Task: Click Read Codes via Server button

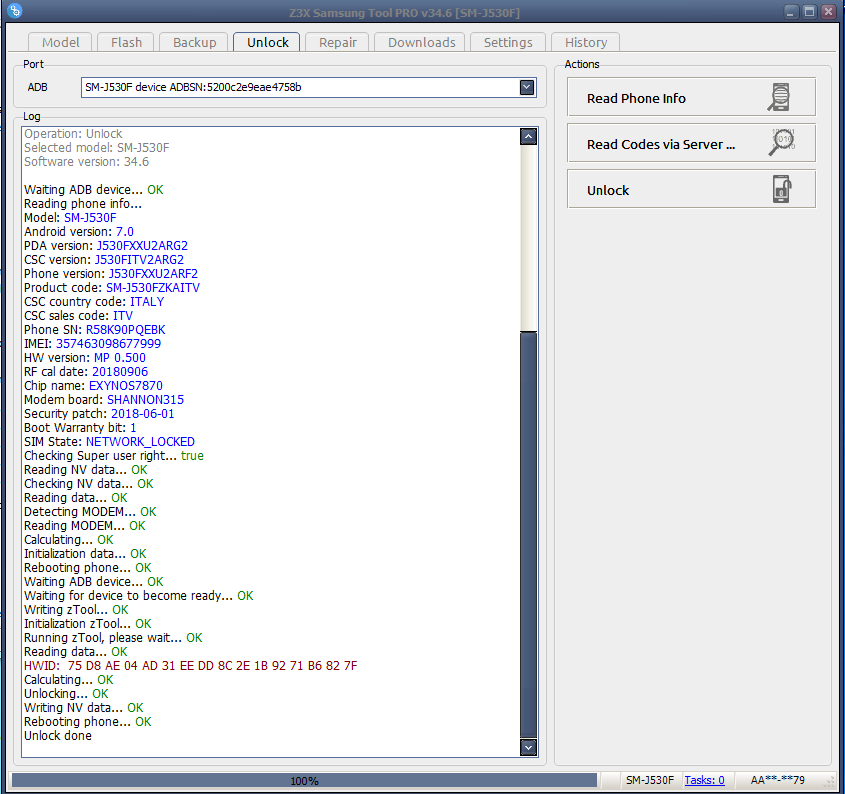Action: click(691, 143)
